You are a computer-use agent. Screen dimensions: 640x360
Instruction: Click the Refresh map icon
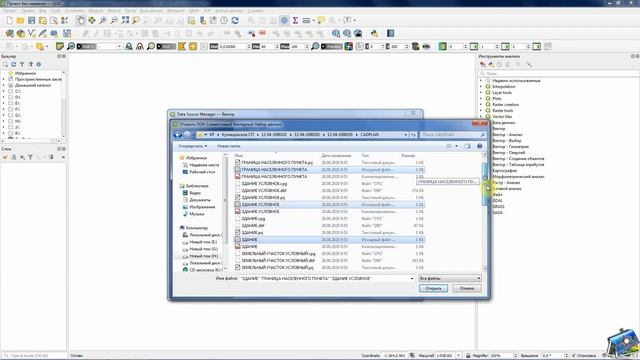click(235, 20)
